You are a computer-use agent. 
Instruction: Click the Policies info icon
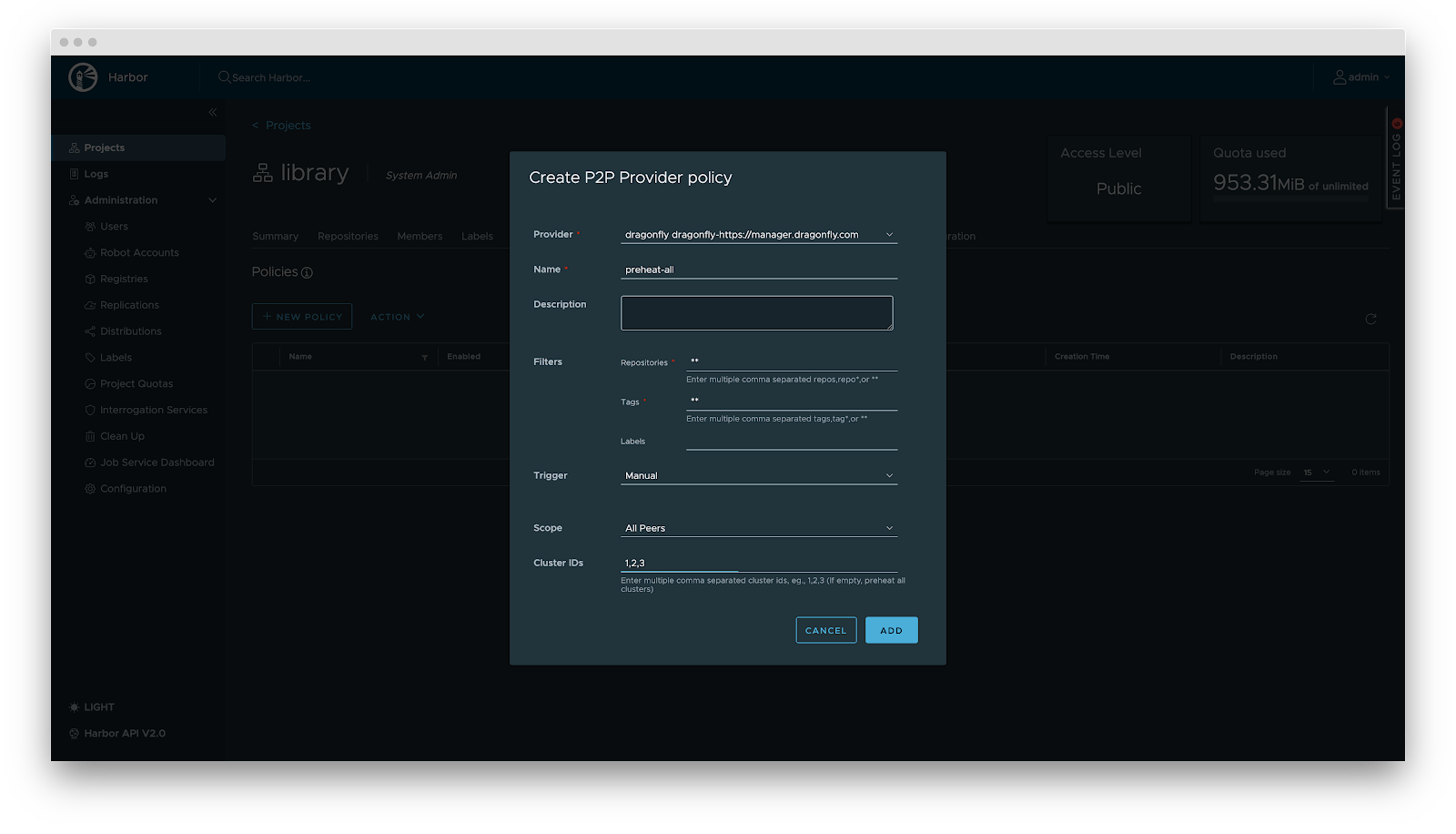pos(307,273)
